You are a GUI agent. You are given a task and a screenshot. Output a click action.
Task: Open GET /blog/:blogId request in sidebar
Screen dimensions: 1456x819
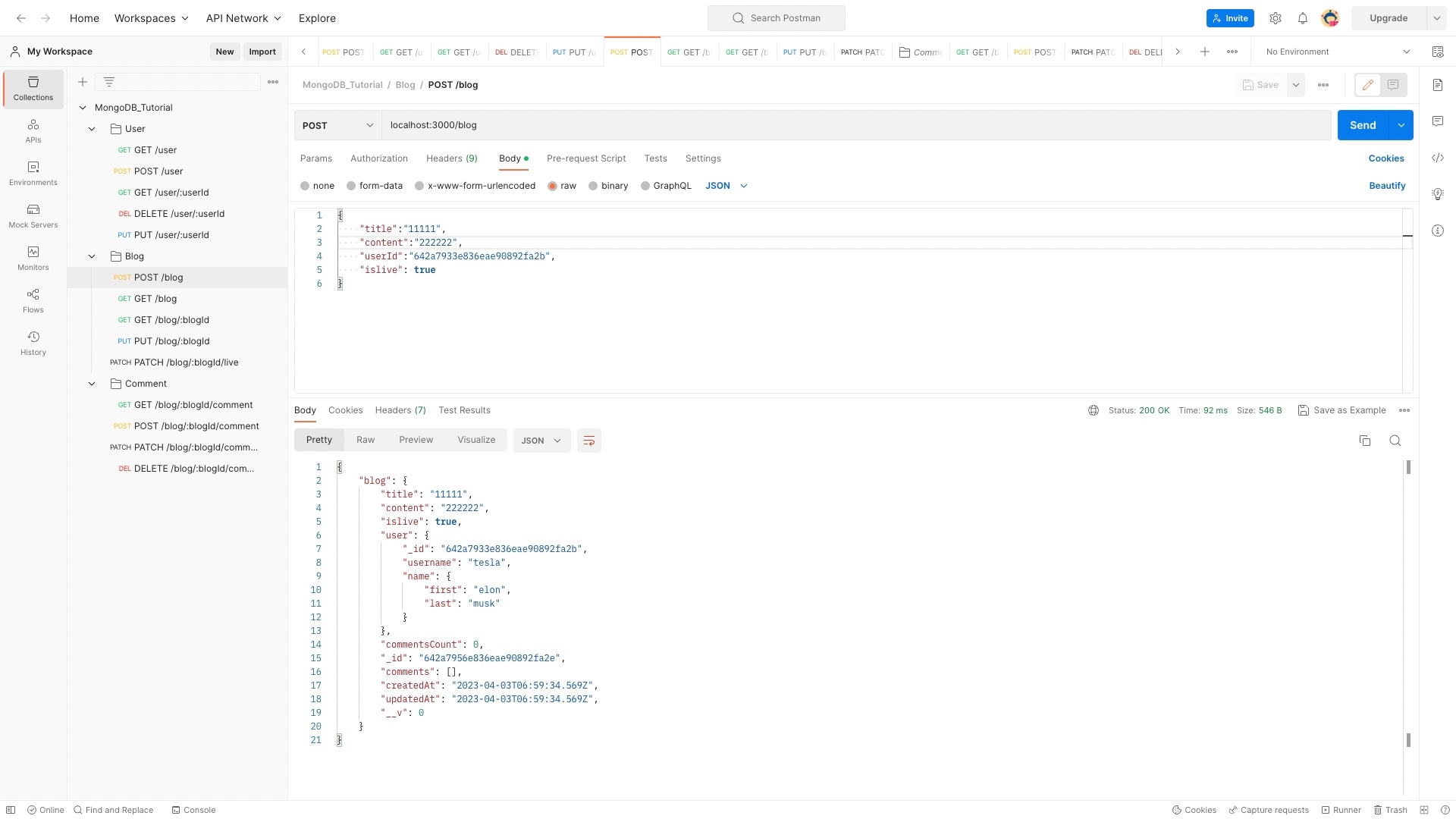171,320
